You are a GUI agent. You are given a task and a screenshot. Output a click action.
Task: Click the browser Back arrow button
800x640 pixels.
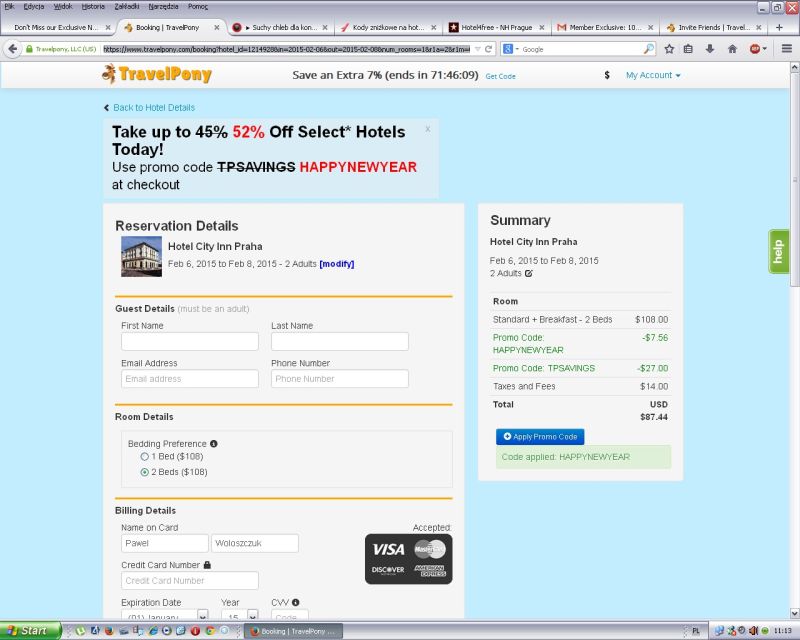pos(12,49)
